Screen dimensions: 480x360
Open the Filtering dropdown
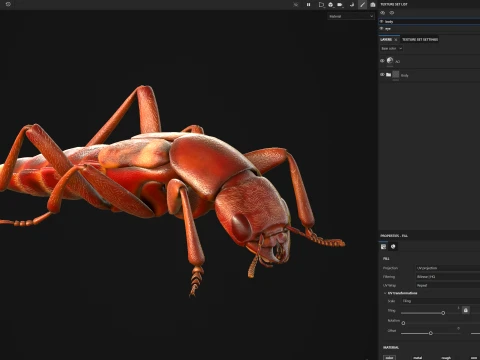click(448, 277)
